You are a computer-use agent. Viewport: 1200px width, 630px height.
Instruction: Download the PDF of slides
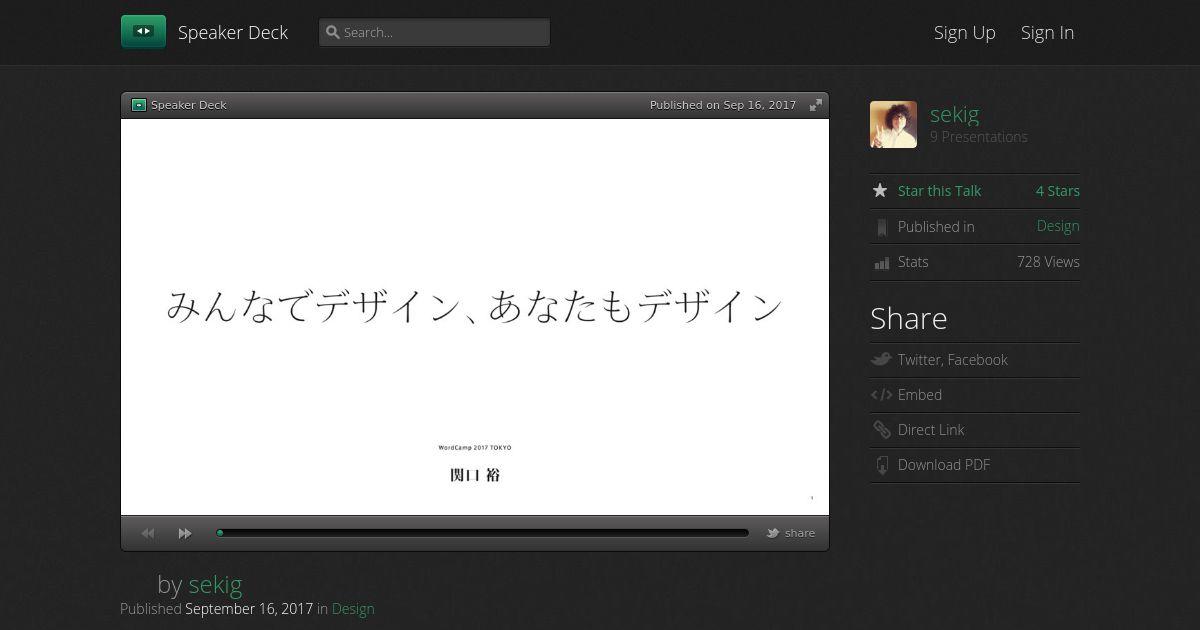944,465
